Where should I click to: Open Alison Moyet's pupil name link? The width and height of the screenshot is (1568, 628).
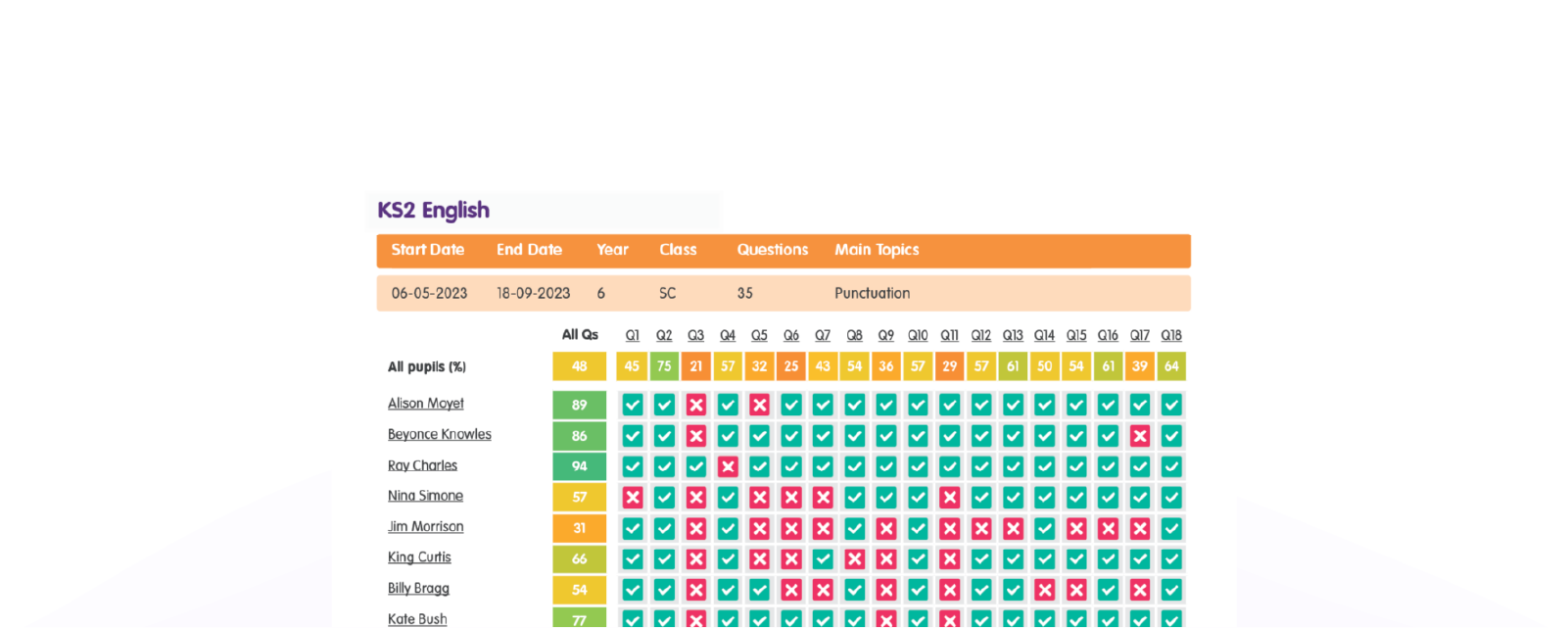pos(425,404)
